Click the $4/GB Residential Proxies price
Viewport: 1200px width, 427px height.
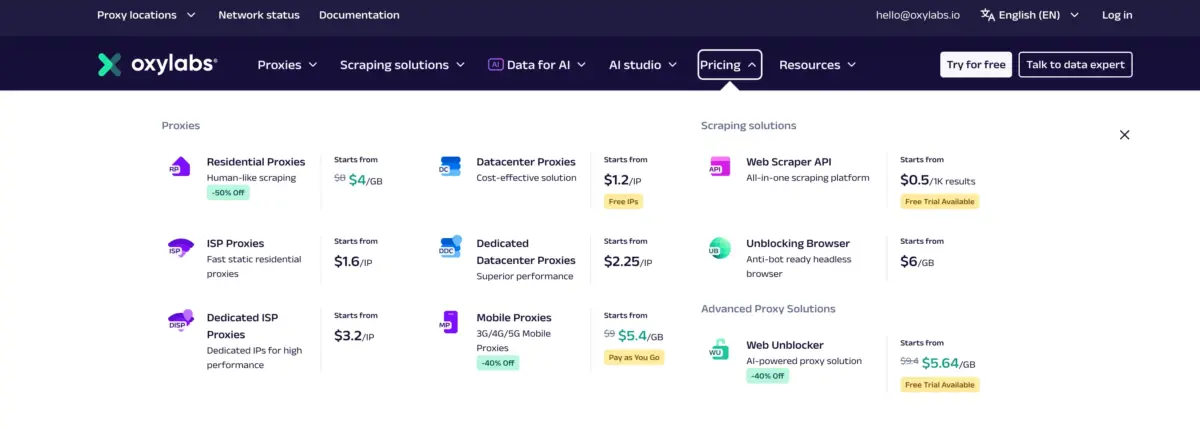pos(365,180)
